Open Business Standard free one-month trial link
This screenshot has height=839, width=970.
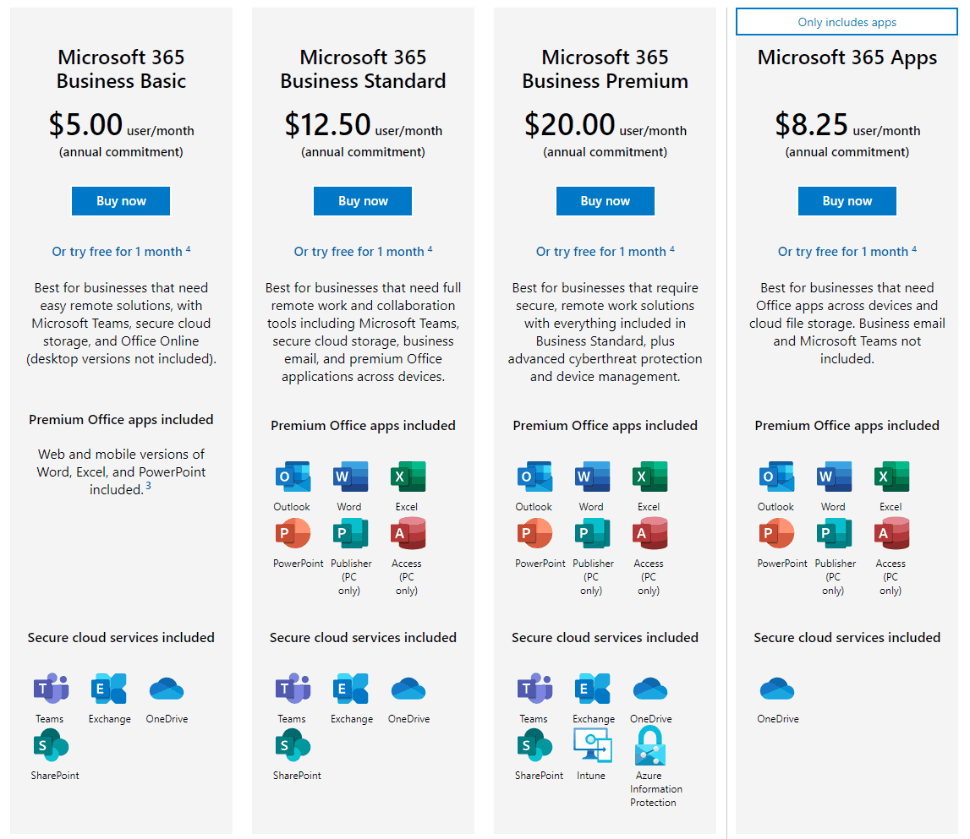(363, 251)
